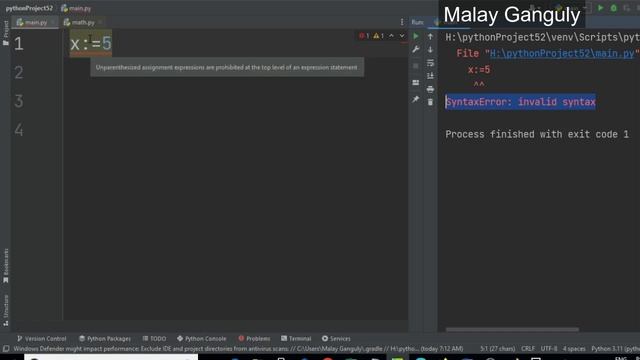Open the Python Console tool window
This screenshot has height=360, width=640.
click(202, 338)
